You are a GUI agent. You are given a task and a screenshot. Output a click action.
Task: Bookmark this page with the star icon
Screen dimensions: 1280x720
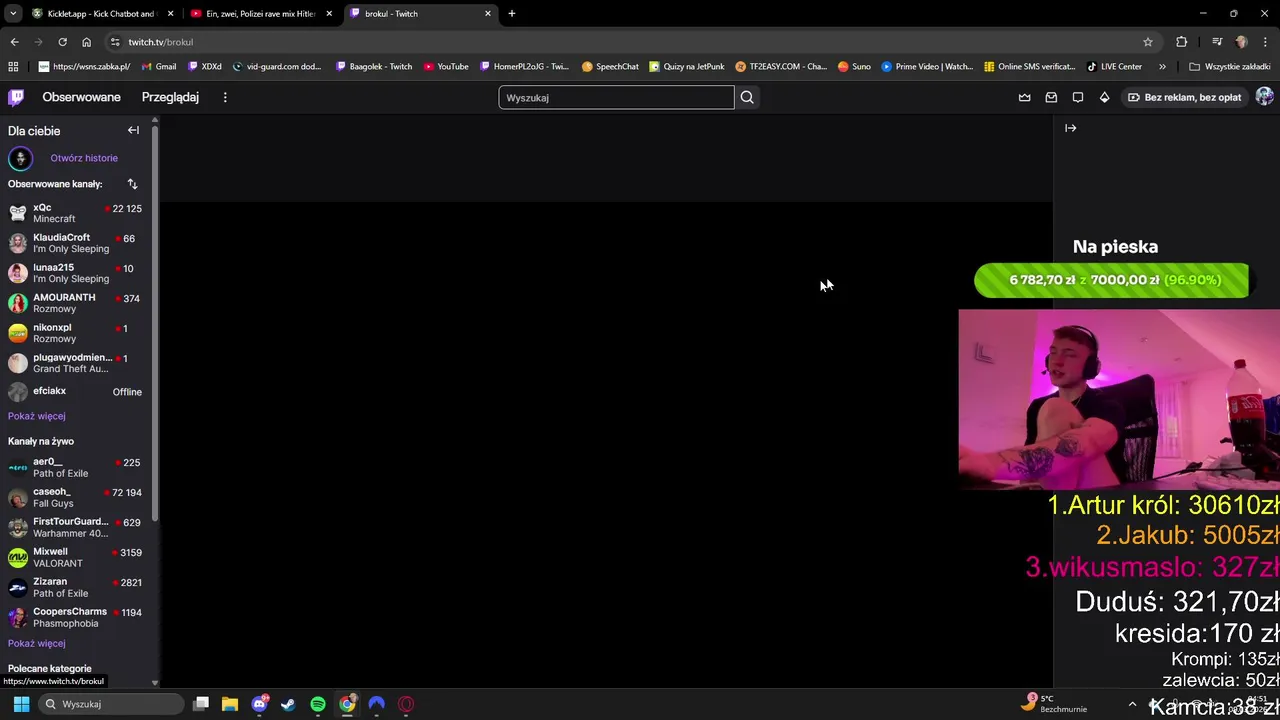coord(1148,42)
